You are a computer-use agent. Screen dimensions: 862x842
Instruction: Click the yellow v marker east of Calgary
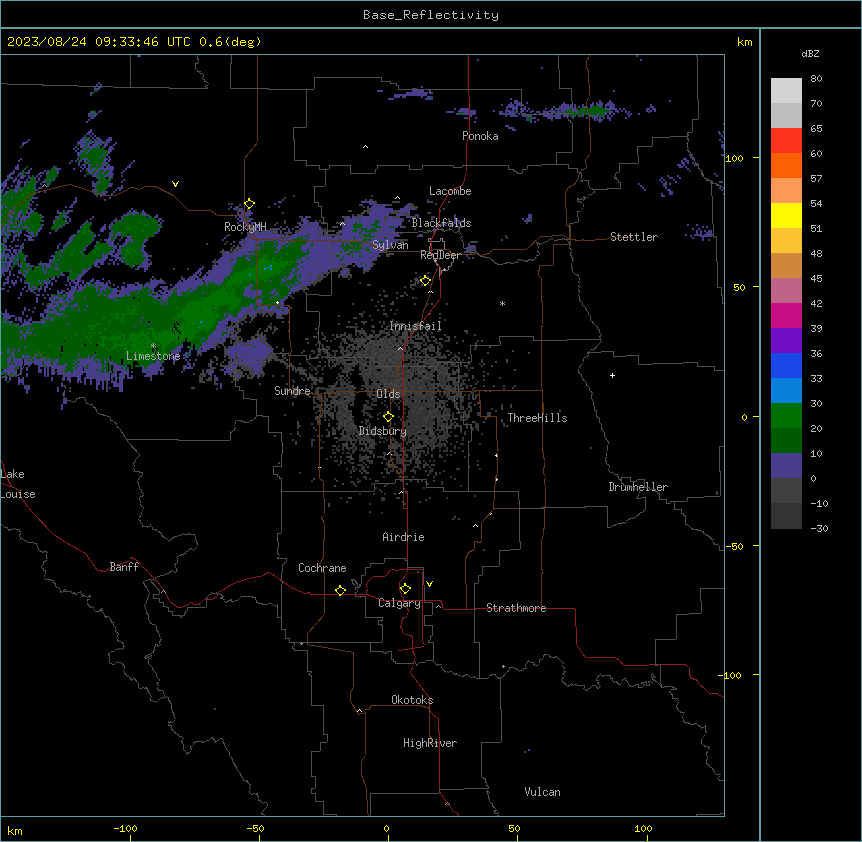click(x=429, y=584)
